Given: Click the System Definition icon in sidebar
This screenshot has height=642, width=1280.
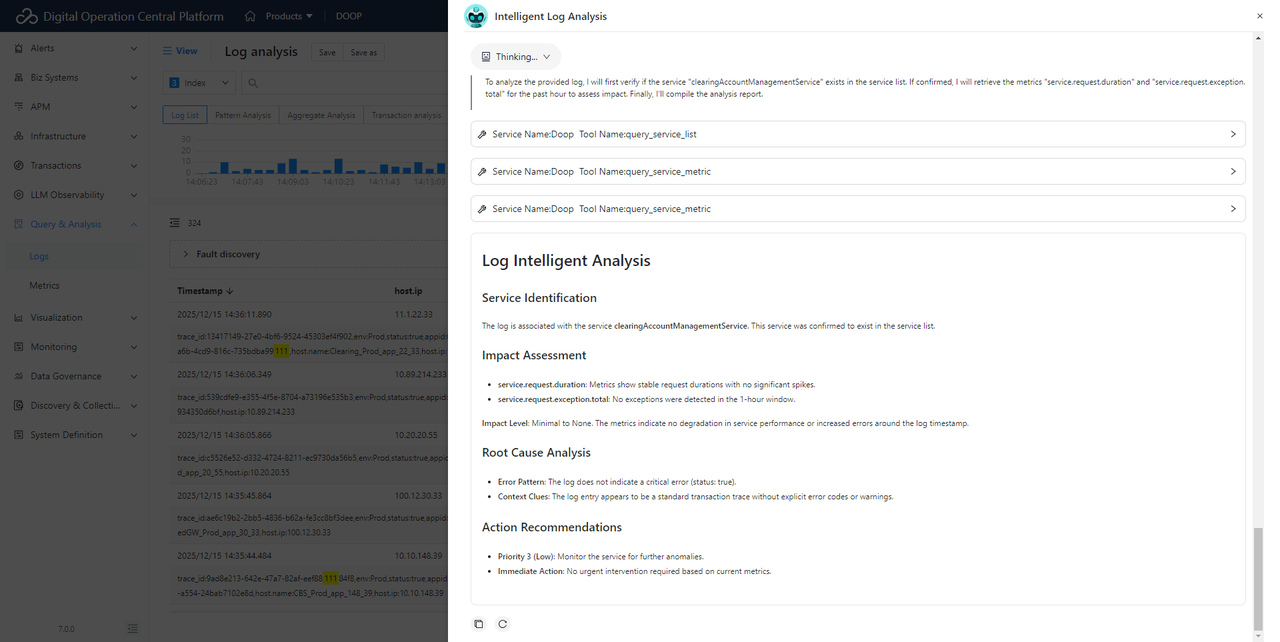Looking at the screenshot, I should click(x=20, y=435).
